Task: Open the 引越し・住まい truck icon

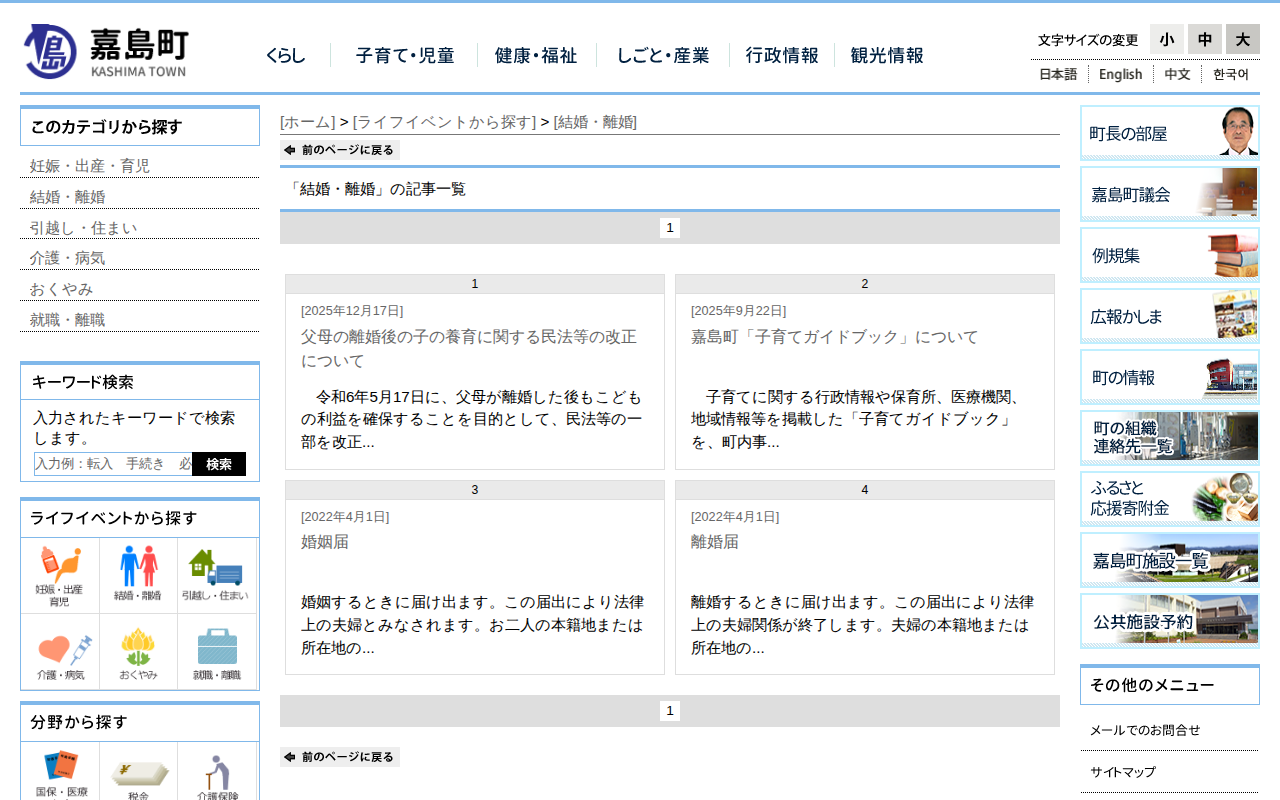Action: click(215, 576)
